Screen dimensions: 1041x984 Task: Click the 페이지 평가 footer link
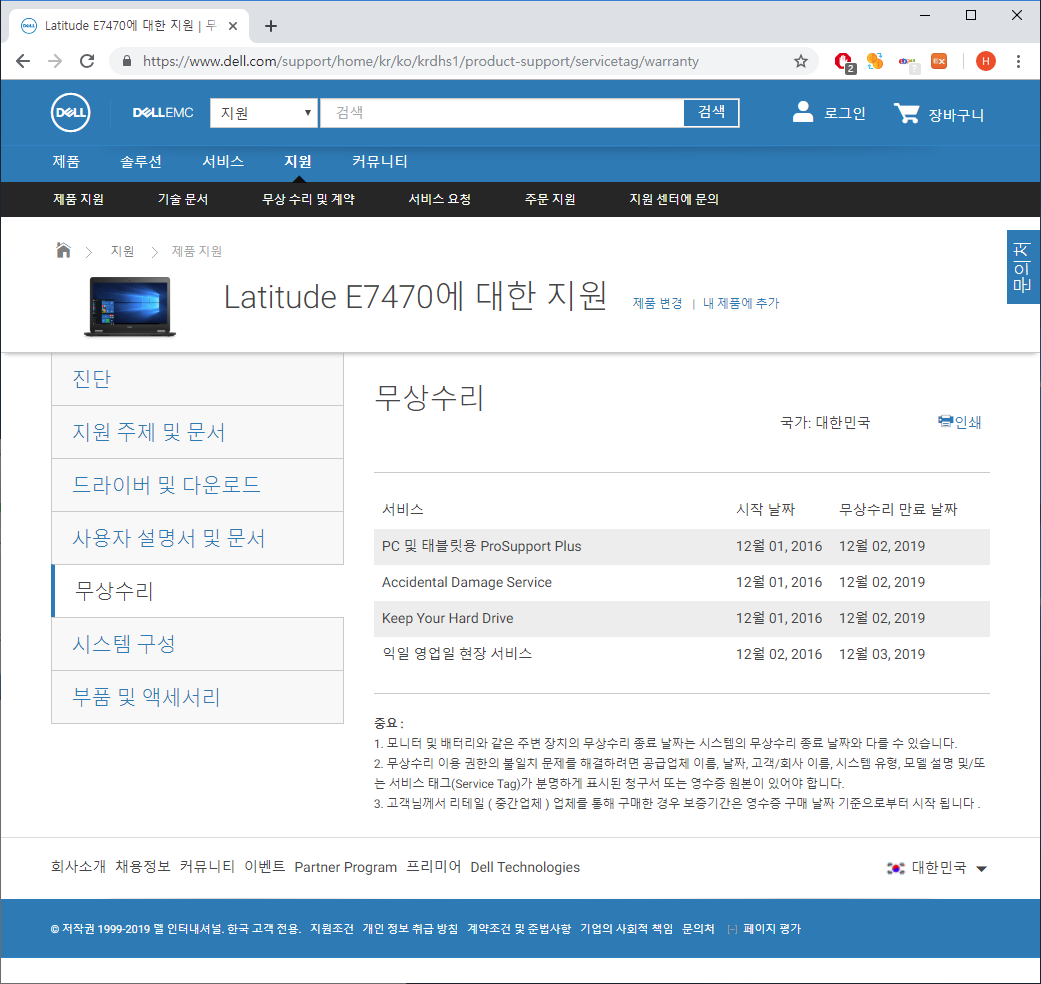point(772,929)
